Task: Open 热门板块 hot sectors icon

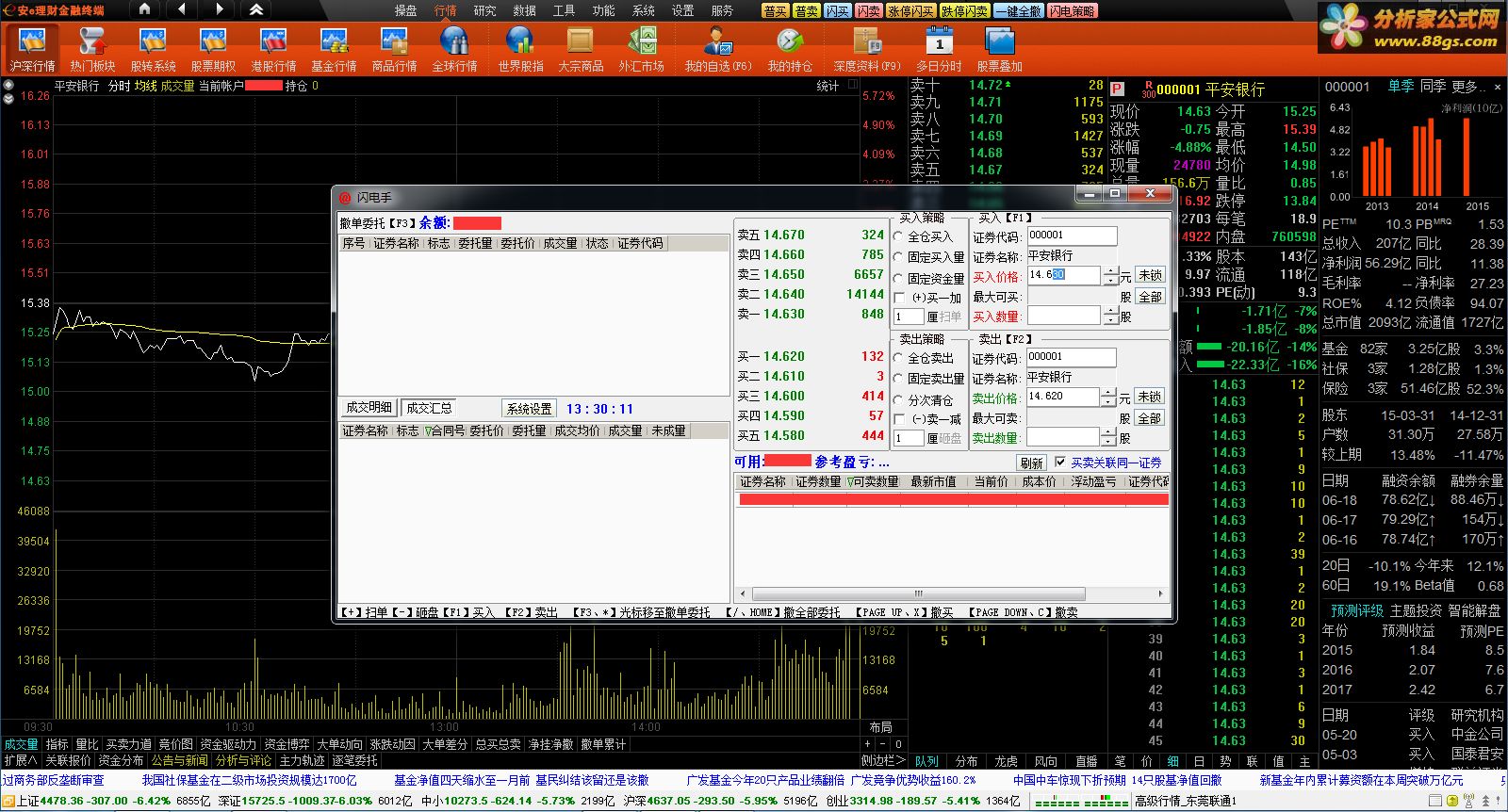Action: [x=92, y=49]
